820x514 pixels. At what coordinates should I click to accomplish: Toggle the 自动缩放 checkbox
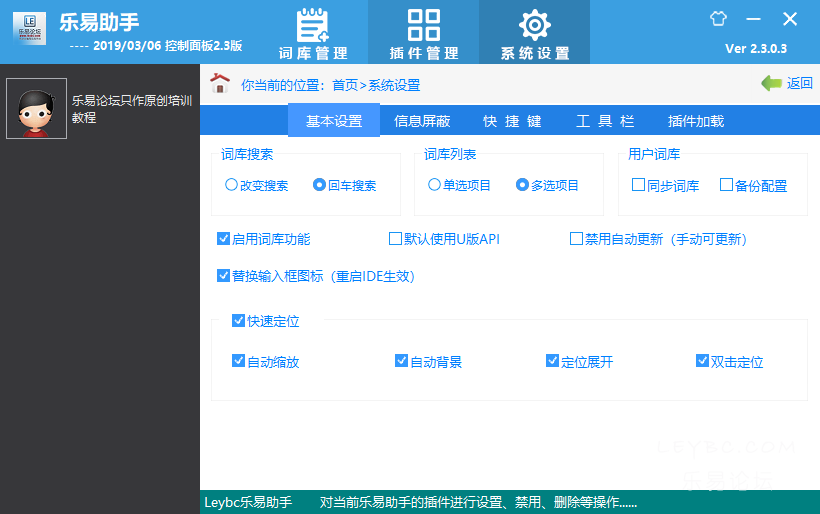click(238, 361)
